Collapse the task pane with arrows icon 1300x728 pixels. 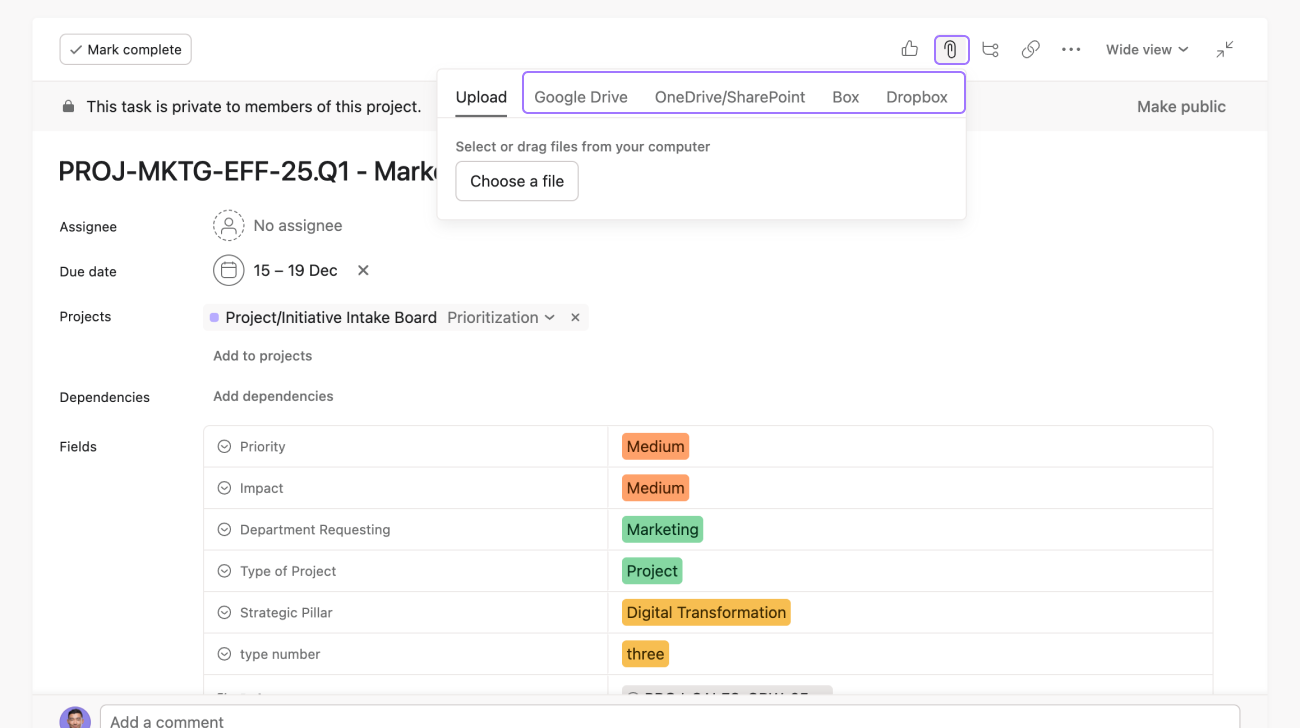coord(1225,49)
